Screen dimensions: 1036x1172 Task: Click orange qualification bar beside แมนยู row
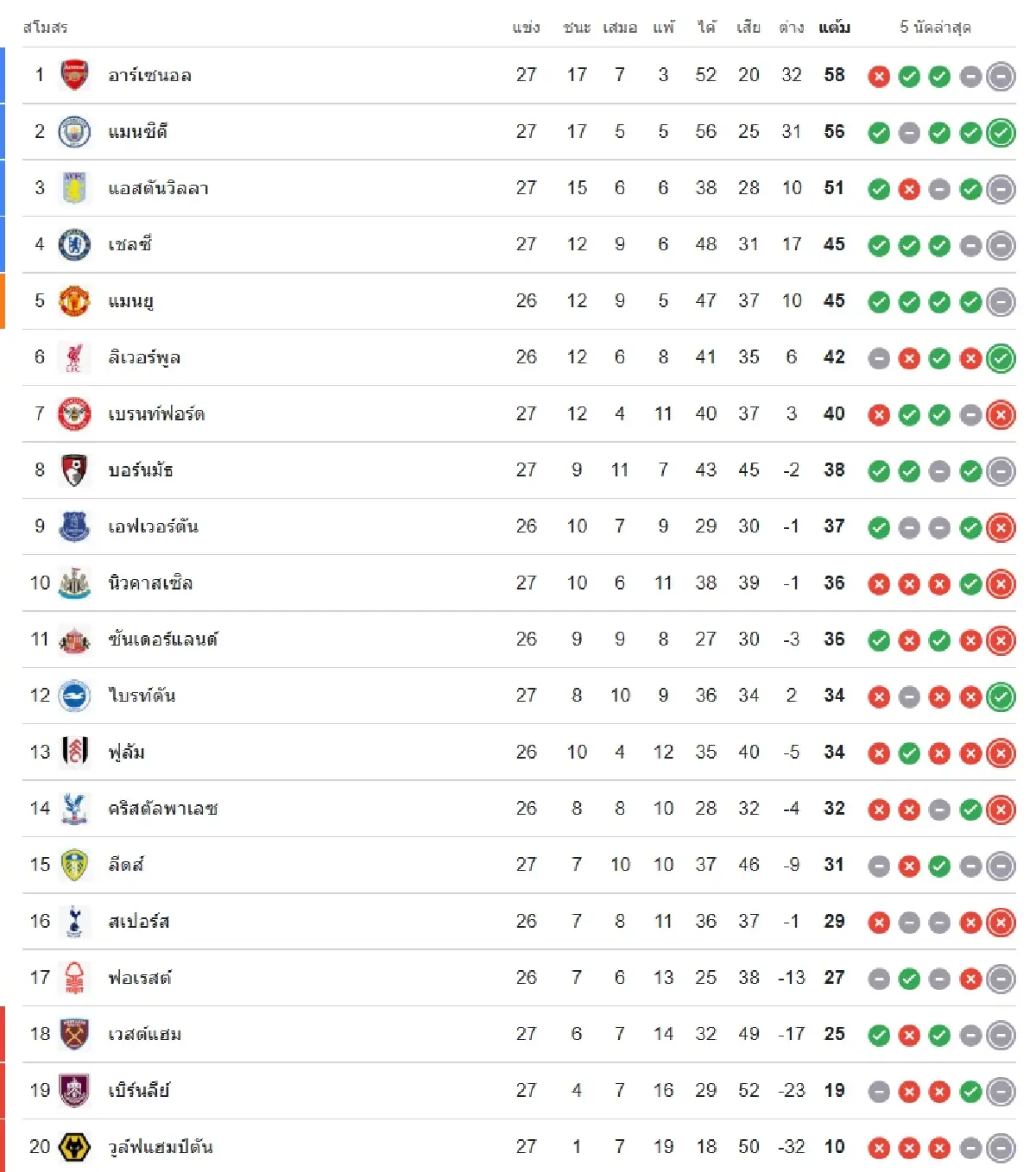tap(3, 301)
